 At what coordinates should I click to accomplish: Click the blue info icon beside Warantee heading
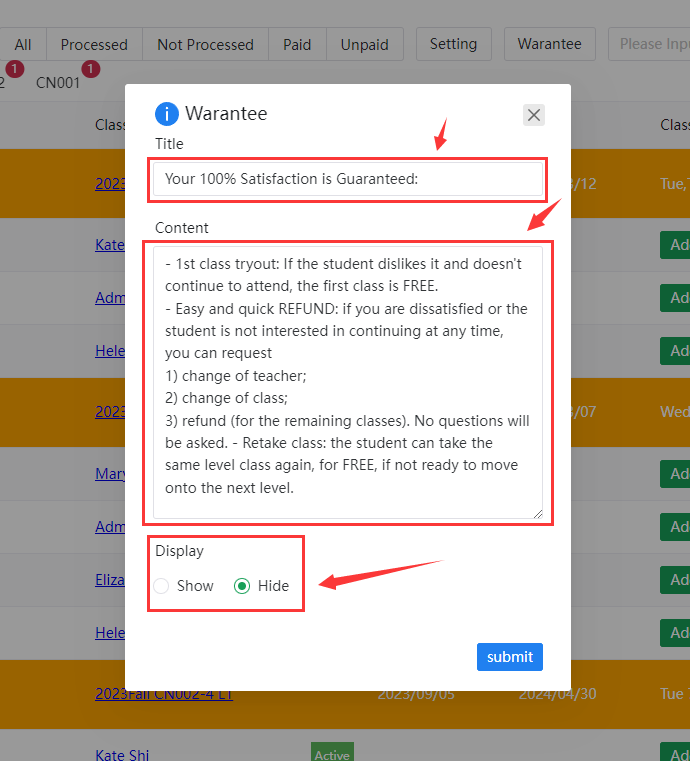(167, 114)
